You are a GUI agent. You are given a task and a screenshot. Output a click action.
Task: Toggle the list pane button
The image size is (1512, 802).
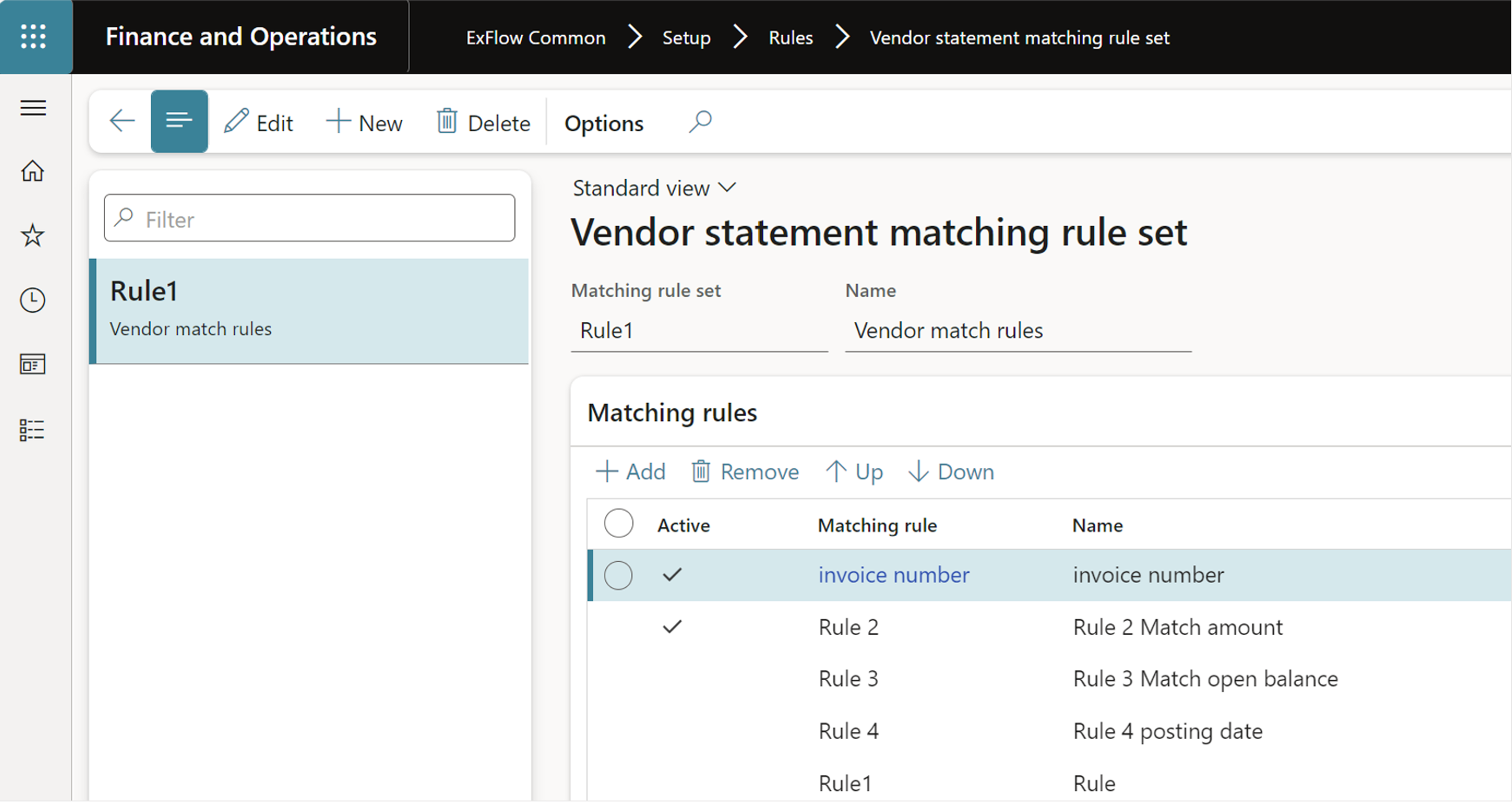(x=179, y=121)
